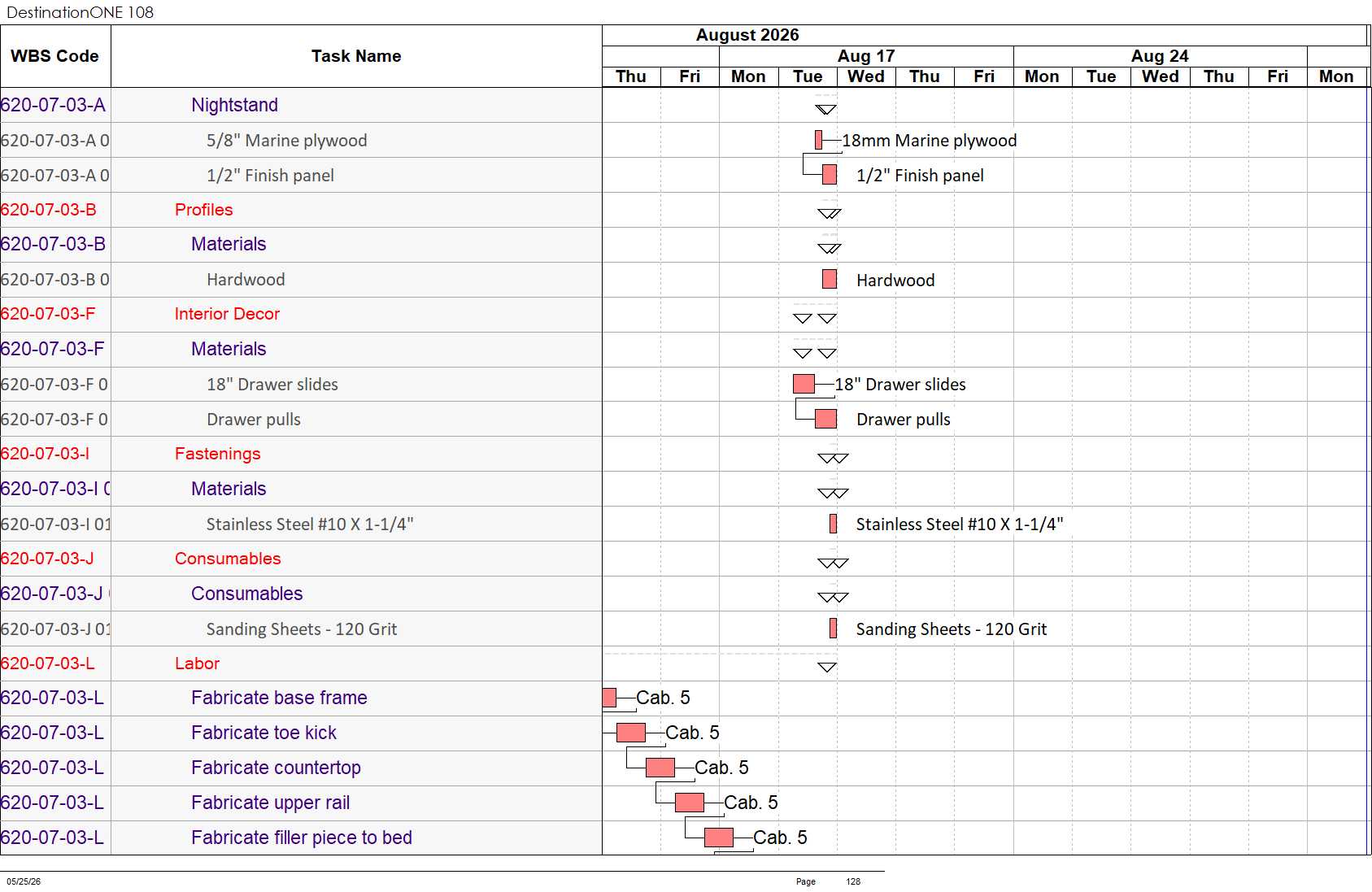Select the Aug 24 week header

tap(1160, 56)
